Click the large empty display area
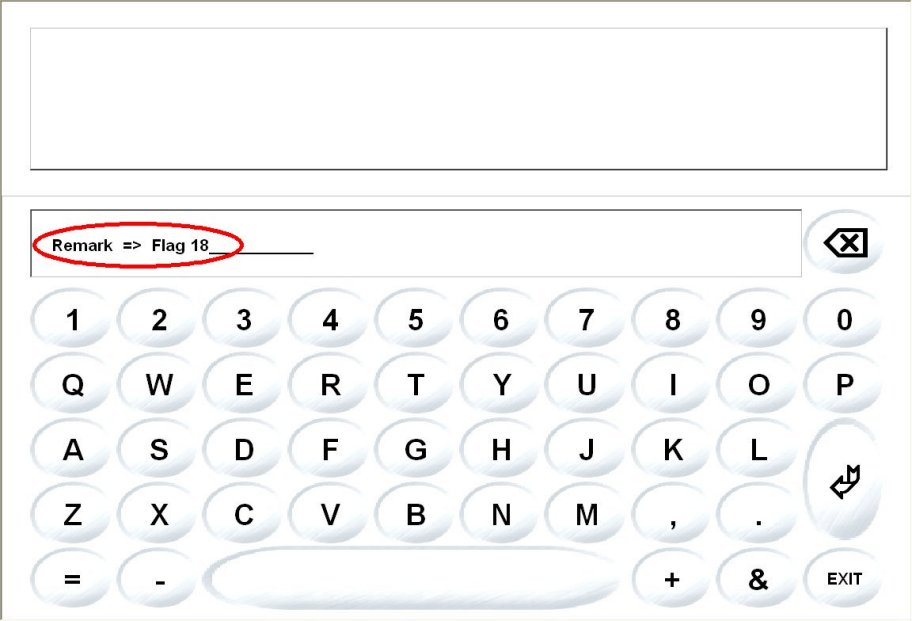The image size is (912, 621). [x=458, y=99]
